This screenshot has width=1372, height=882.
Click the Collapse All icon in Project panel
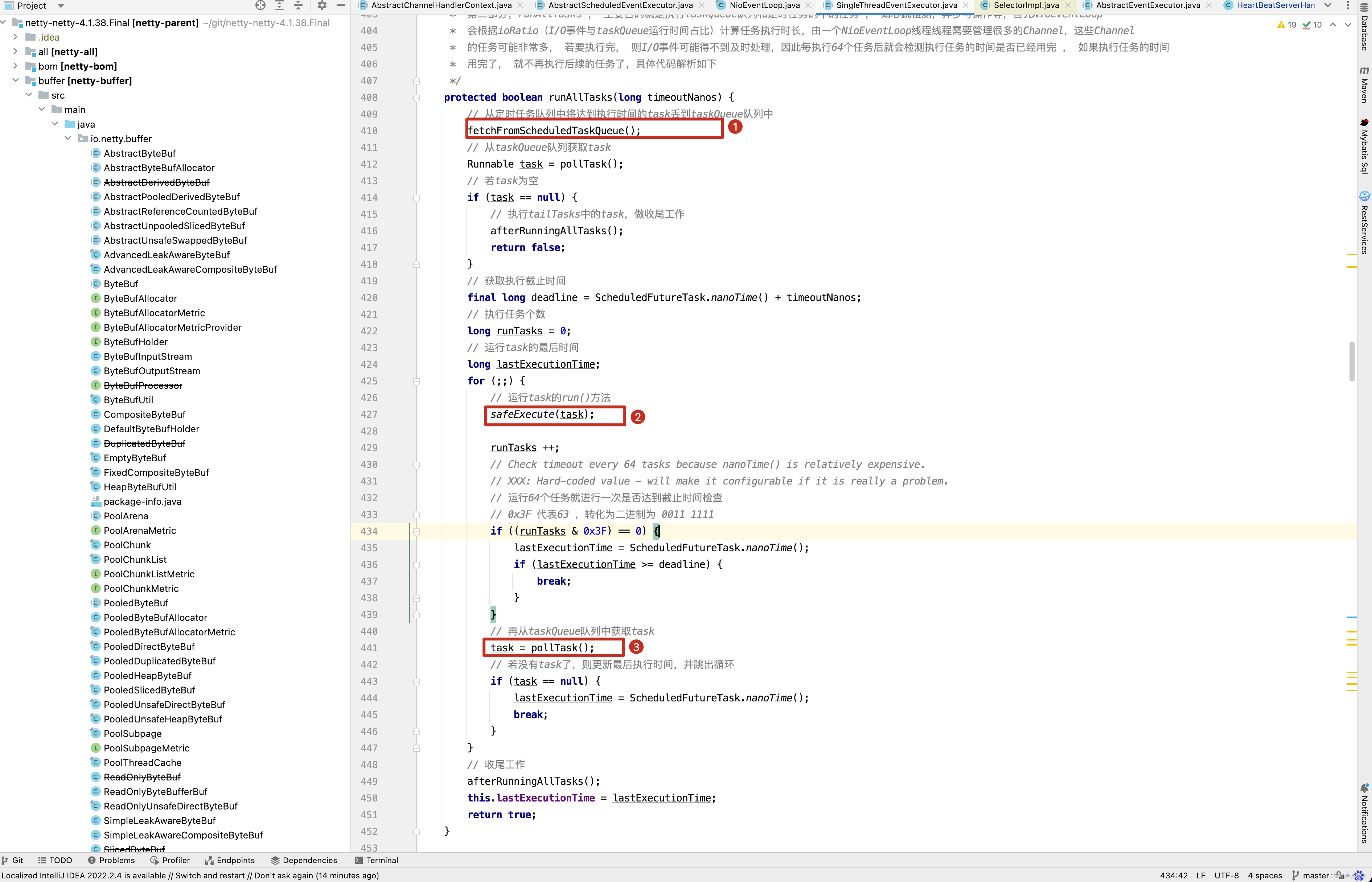click(298, 6)
